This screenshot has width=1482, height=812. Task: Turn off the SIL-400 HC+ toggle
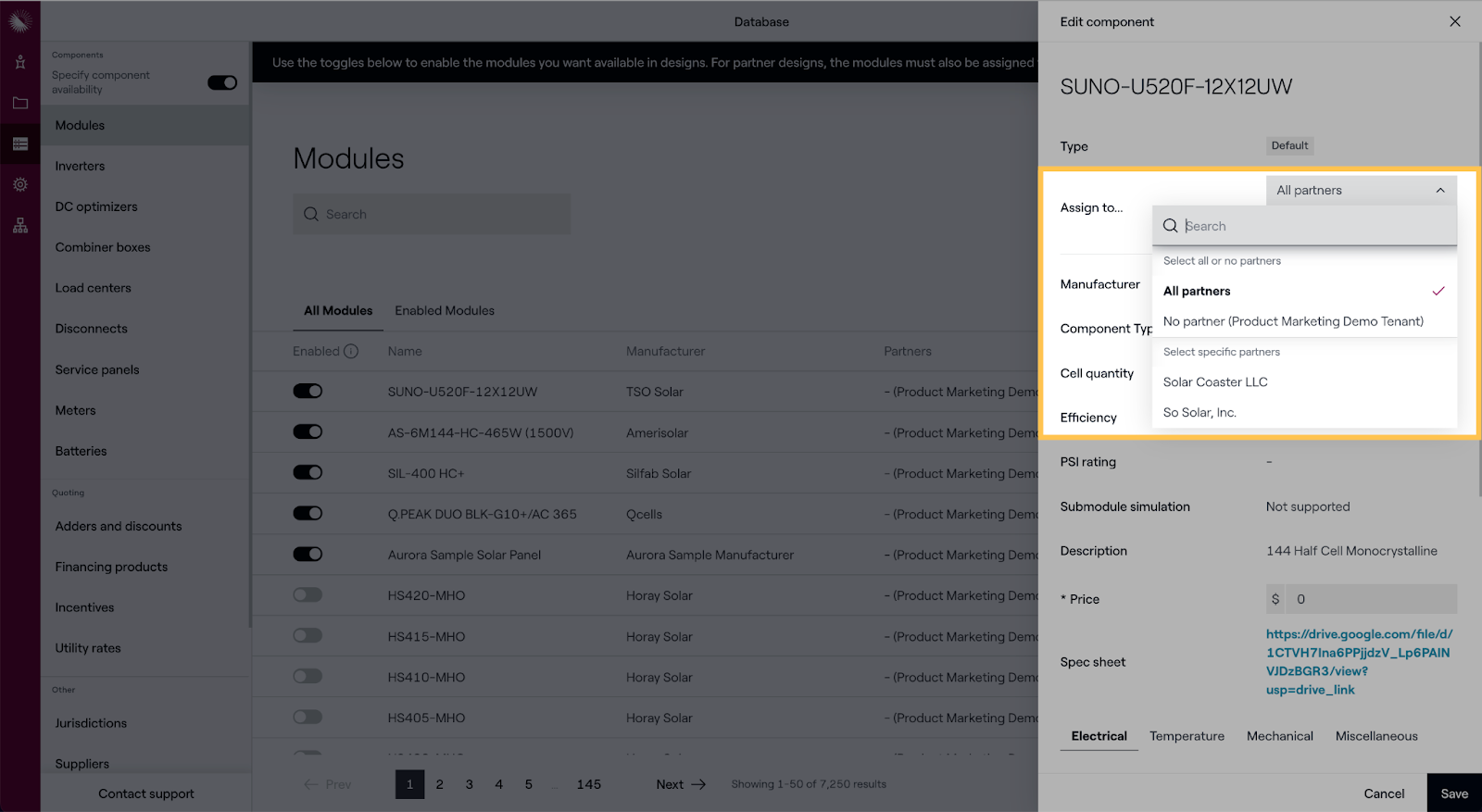tap(308, 472)
